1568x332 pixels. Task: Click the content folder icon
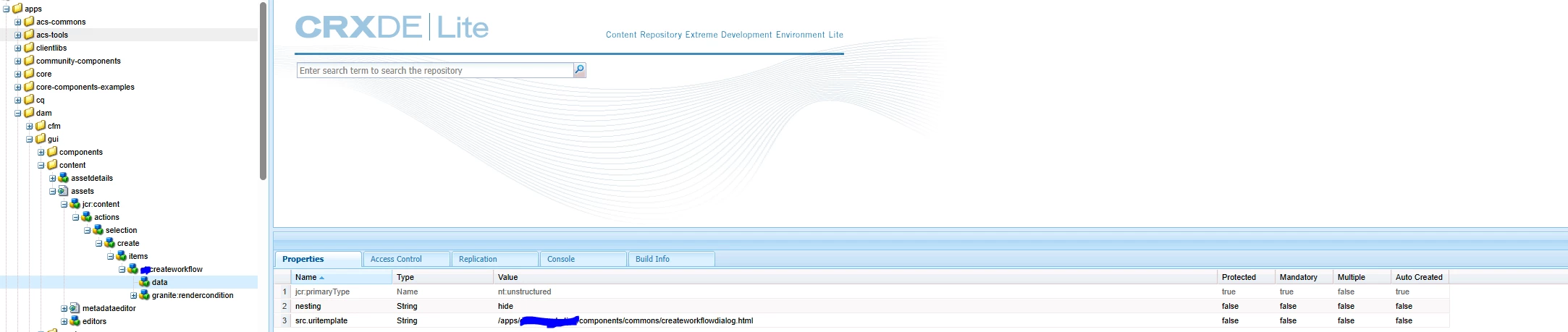click(52, 165)
